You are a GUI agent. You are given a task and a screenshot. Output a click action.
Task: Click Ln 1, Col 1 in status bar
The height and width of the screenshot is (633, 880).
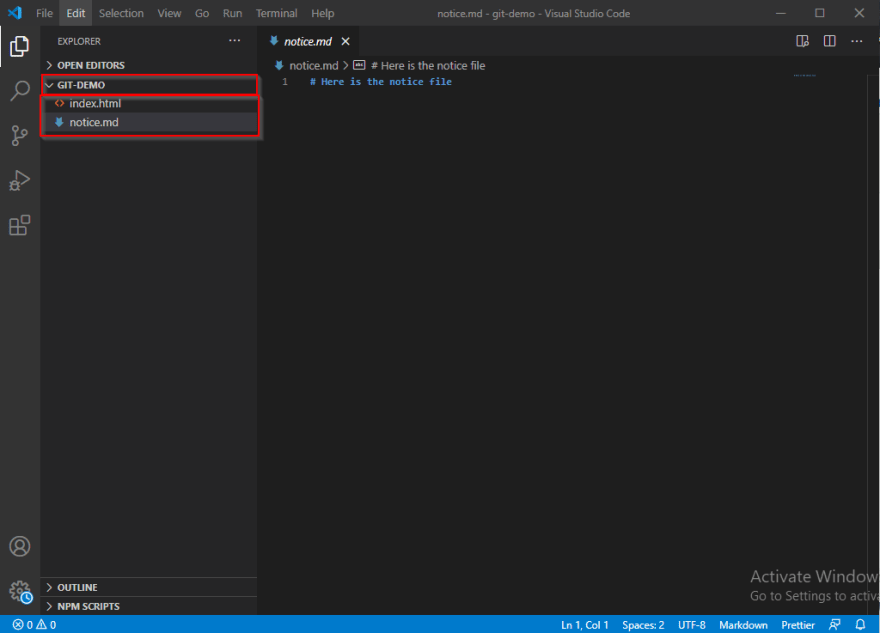[x=585, y=625]
